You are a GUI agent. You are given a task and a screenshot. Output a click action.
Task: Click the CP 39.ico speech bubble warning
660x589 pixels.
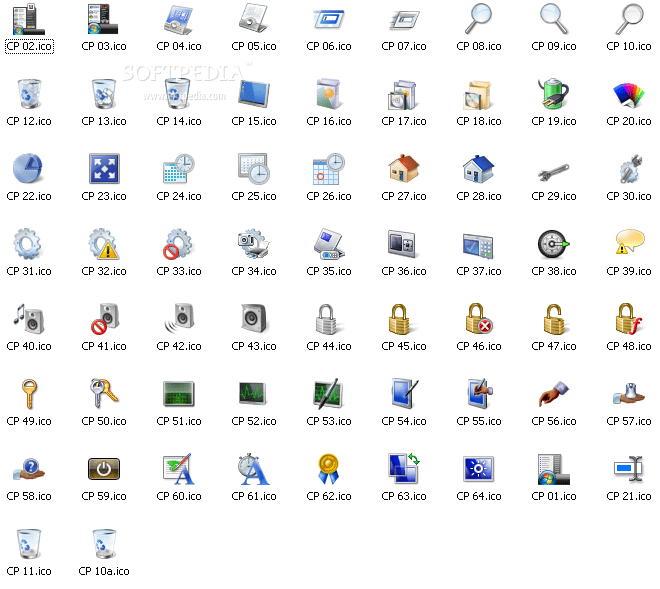click(630, 242)
